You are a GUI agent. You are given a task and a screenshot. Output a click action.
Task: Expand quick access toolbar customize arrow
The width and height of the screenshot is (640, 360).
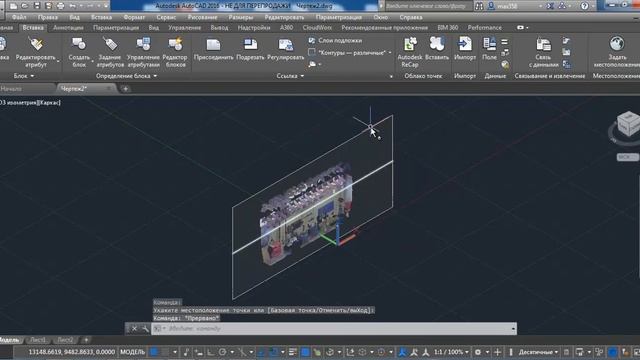point(106,6)
